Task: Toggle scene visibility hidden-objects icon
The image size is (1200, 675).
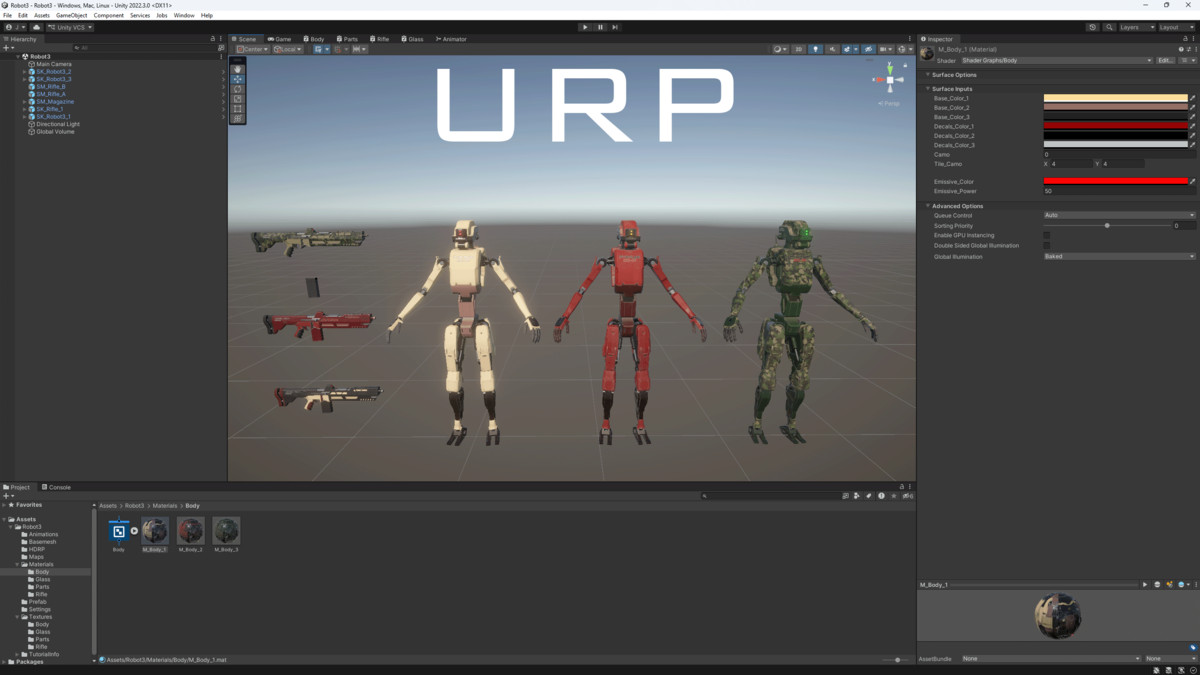Action: [868, 49]
